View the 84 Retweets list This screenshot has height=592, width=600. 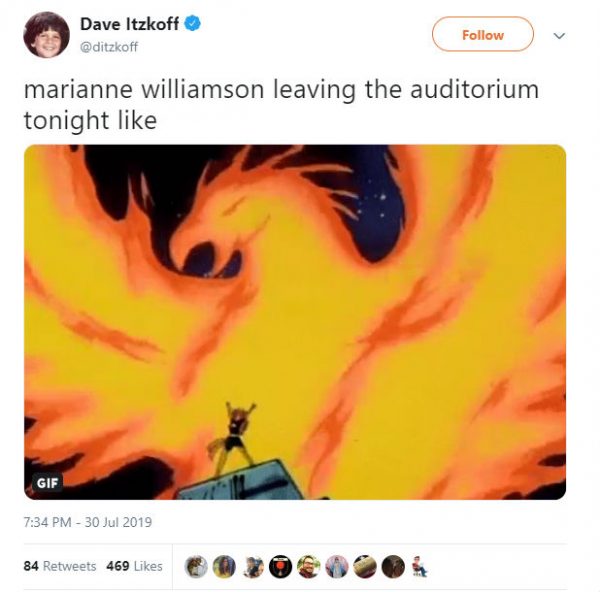tap(60, 566)
